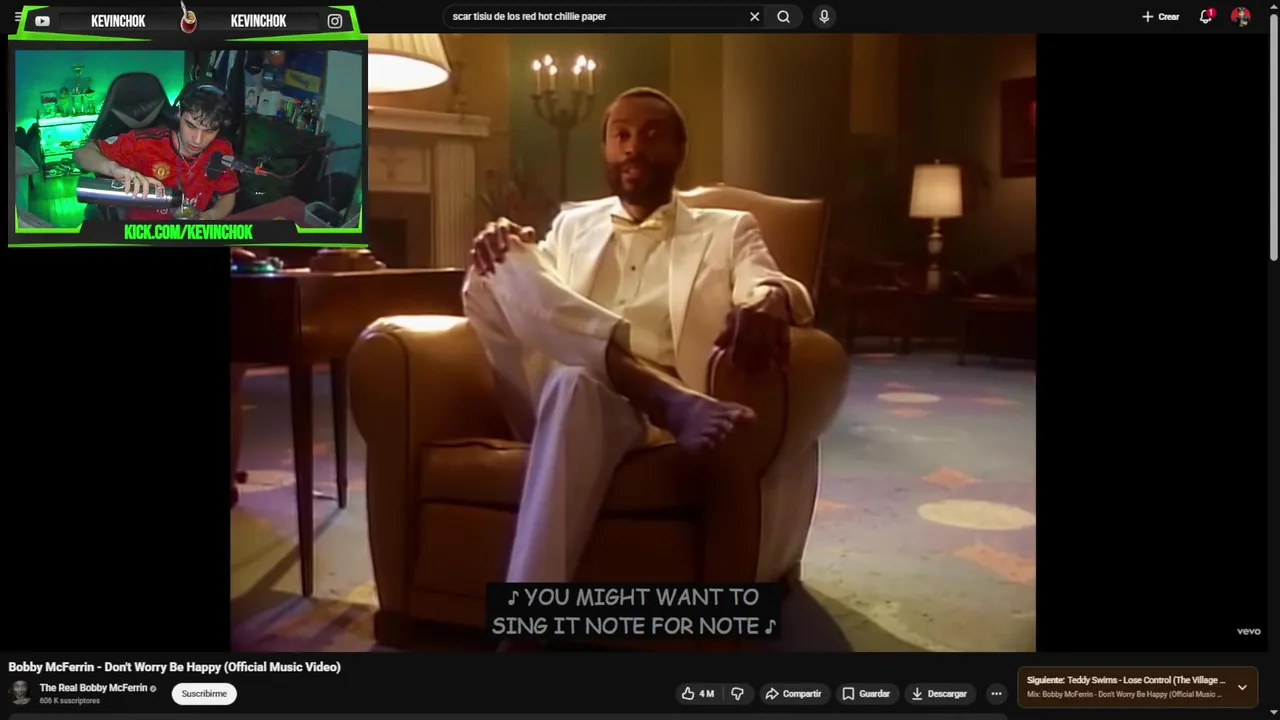Start voice search with the microphone icon
Viewport: 1280px width, 720px height.
pos(824,17)
